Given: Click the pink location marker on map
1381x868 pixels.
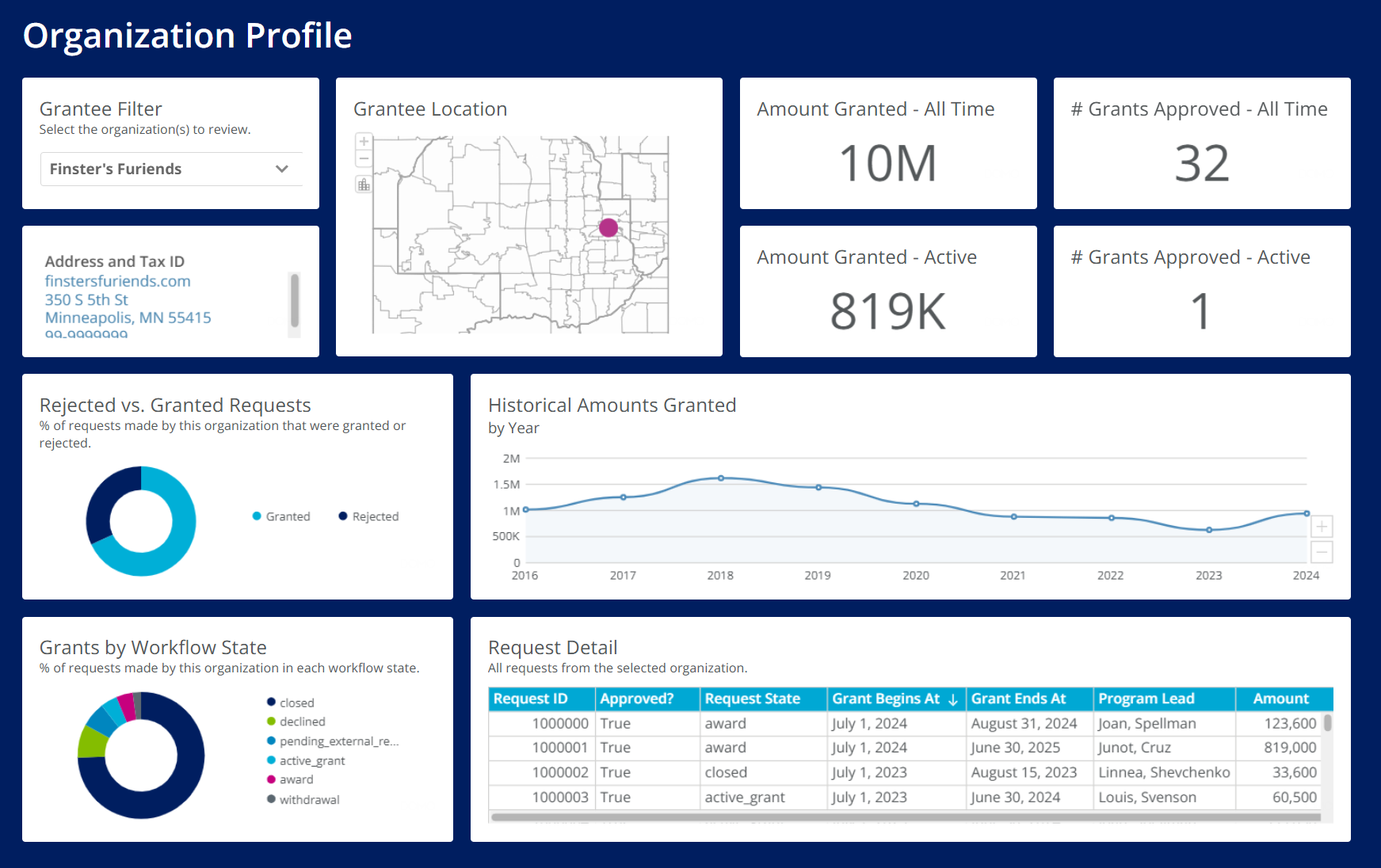Looking at the screenshot, I should 608,228.
